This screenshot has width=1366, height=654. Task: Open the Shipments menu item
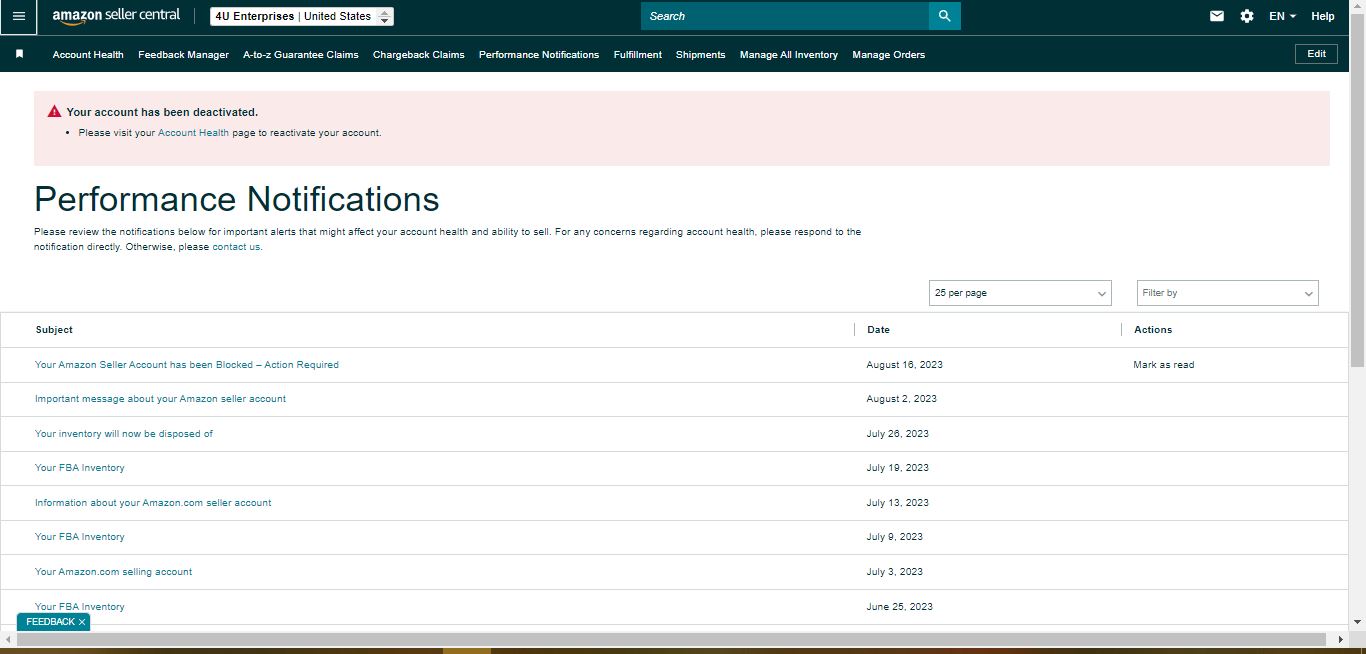click(701, 54)
